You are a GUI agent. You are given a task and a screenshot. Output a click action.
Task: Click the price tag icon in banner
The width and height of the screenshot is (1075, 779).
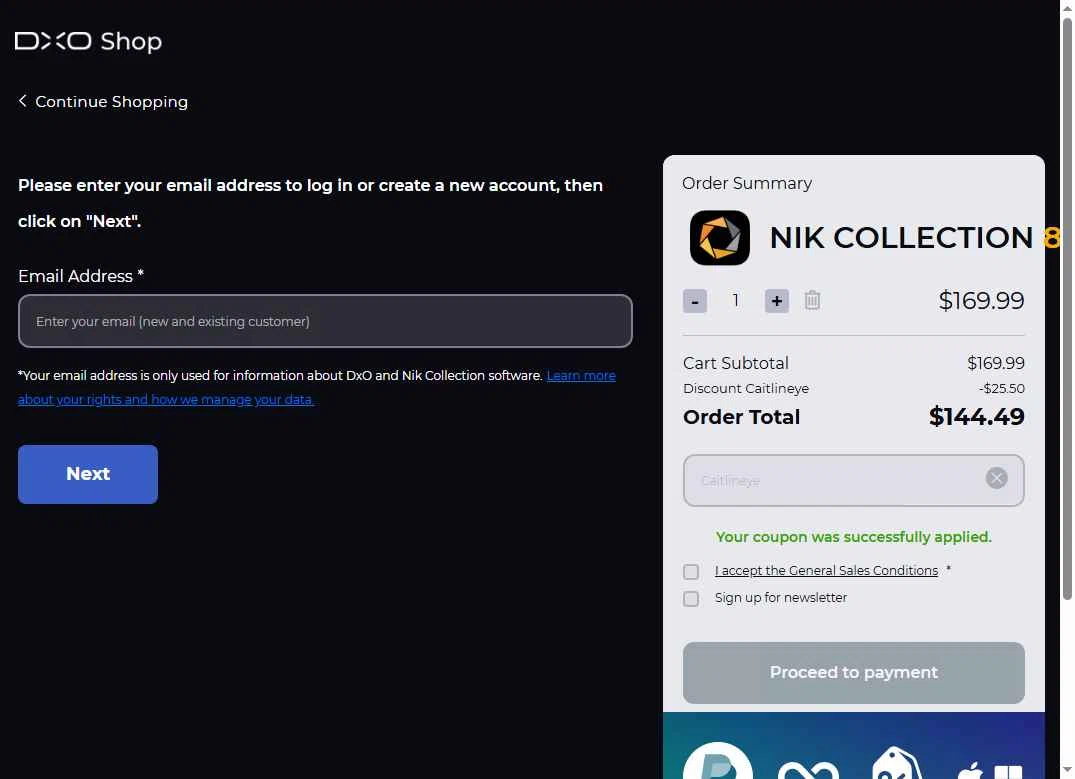[896, 763]
